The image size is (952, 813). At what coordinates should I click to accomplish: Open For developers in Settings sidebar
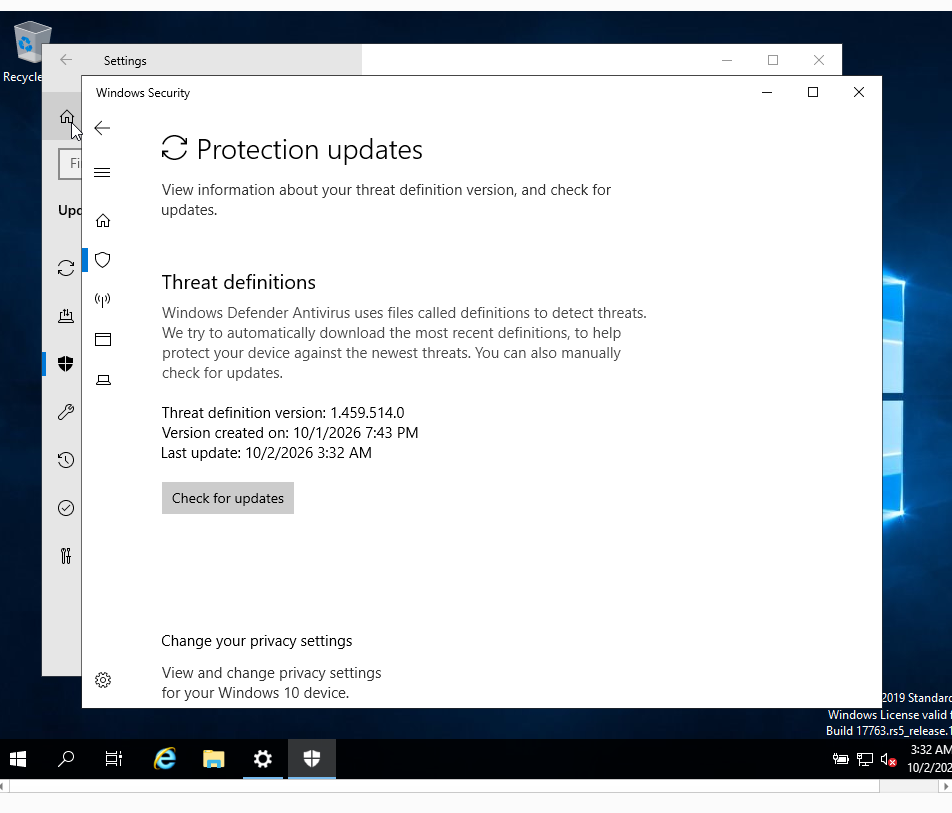(66, 556)
